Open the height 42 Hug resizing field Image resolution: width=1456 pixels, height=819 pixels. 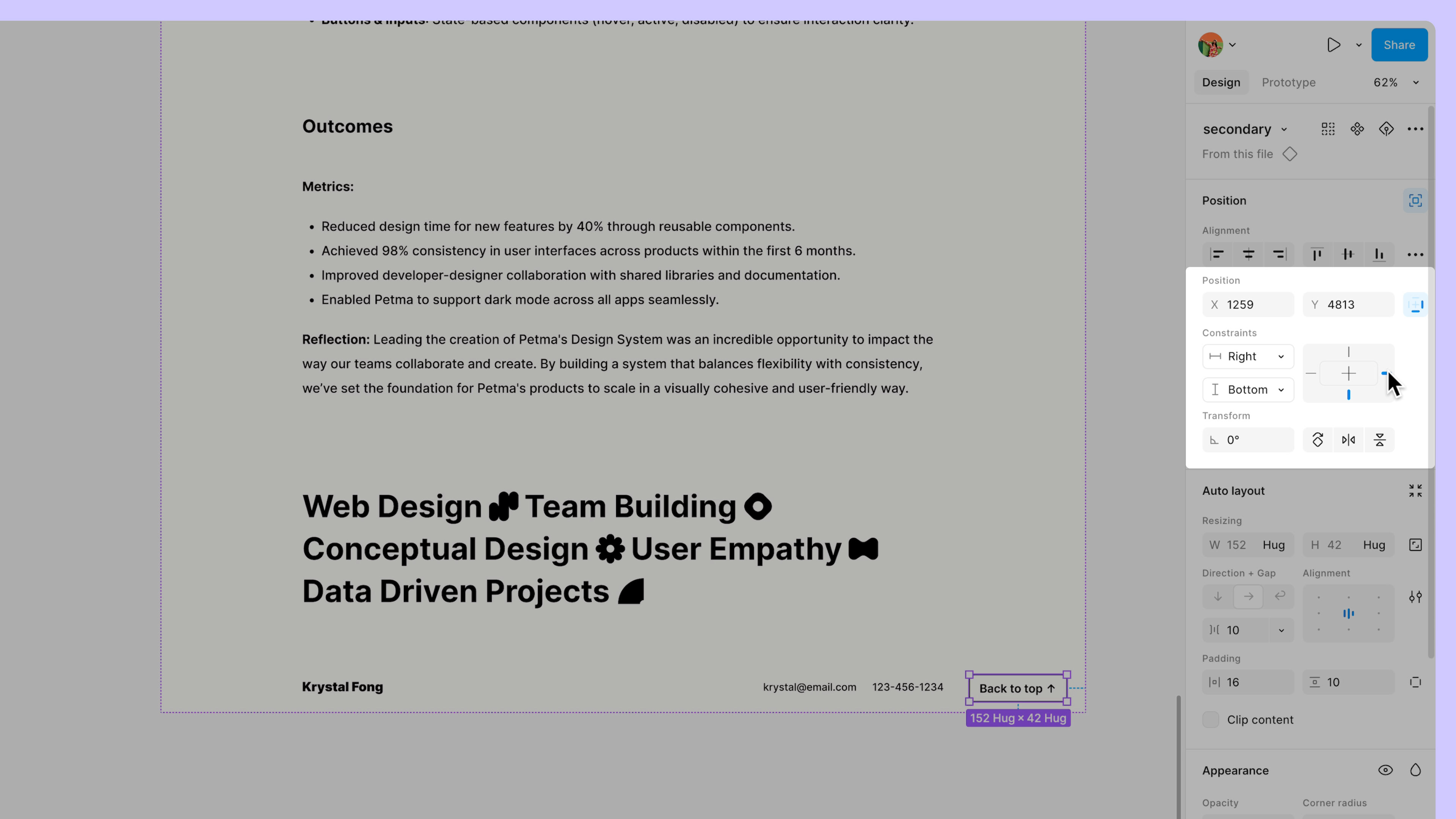1348,545
